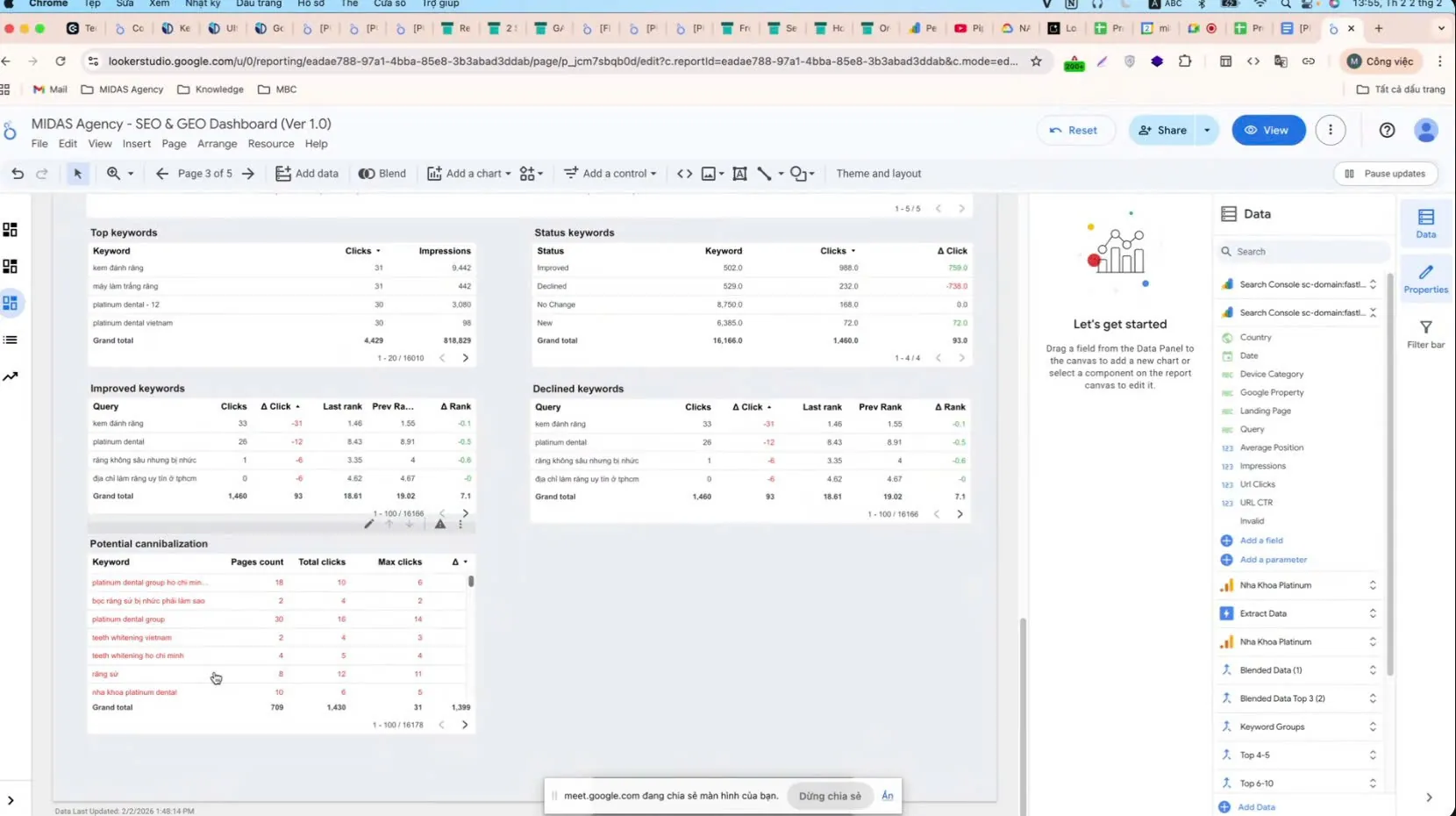Open the Add a control dropdown

[610, 174]
